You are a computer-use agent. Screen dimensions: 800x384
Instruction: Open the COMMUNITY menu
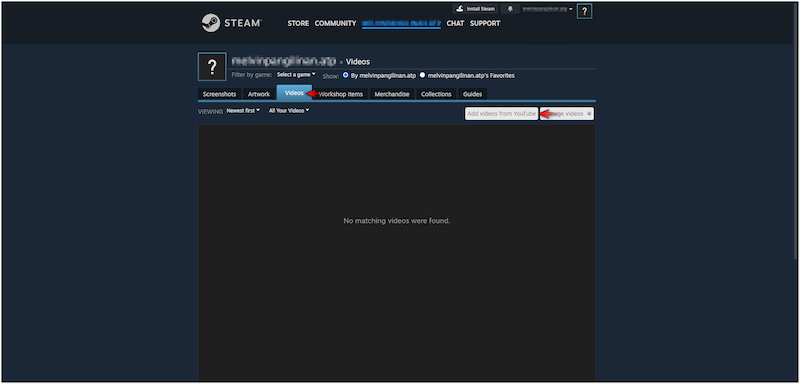point(335,23)
